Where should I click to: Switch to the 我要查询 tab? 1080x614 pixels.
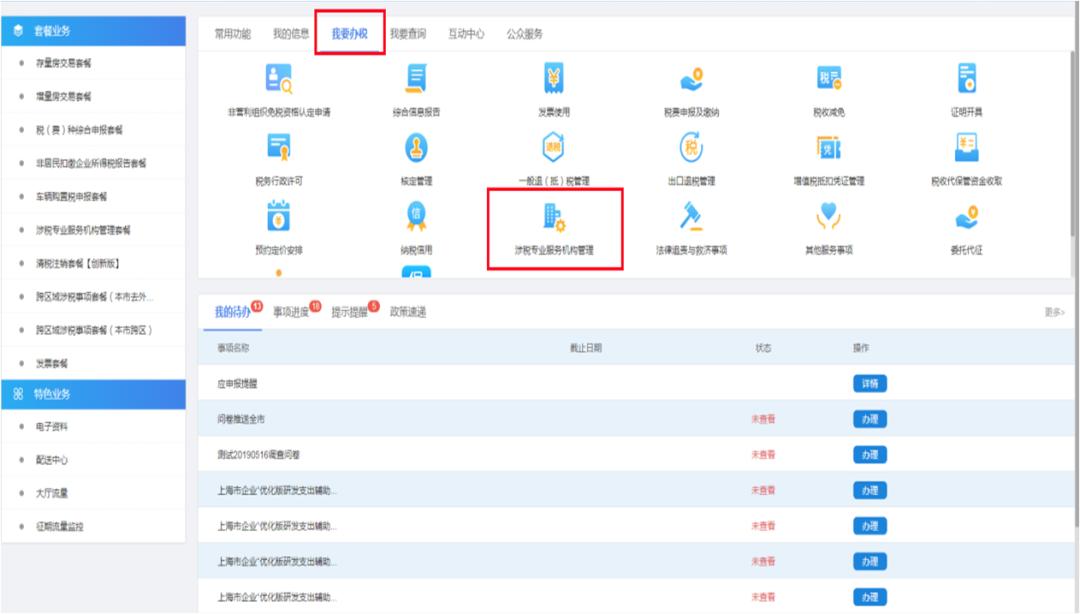coord(407,34)
